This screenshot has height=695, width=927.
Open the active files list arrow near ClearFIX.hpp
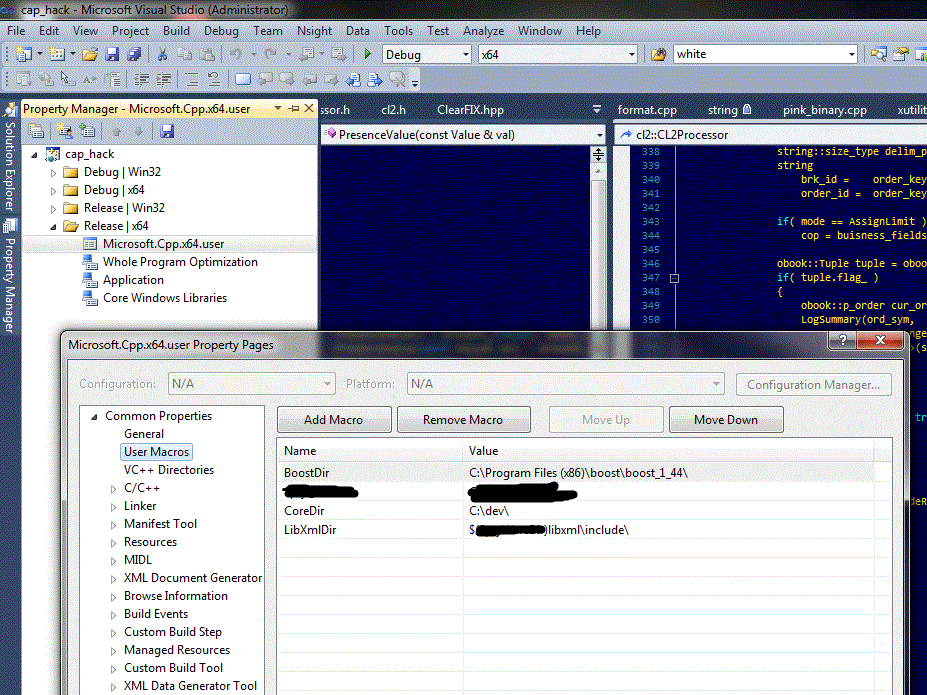pos(597,109)
